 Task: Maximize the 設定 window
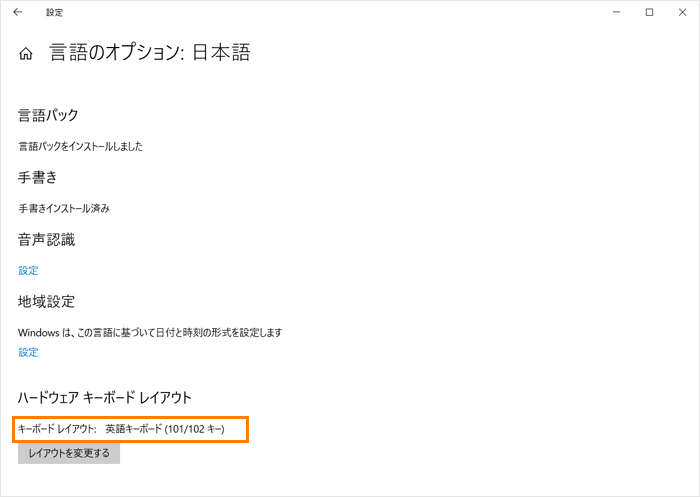point(650,12)
